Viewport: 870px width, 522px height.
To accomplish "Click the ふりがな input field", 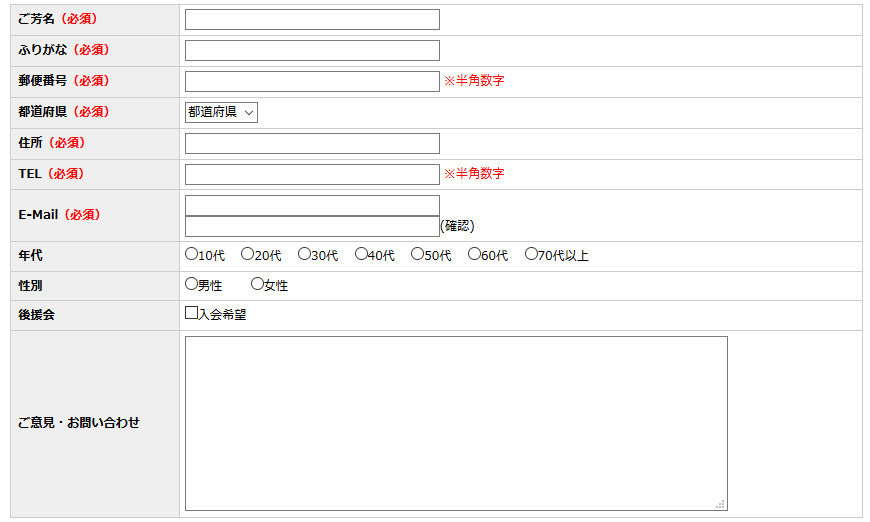I will click(312, 51).
